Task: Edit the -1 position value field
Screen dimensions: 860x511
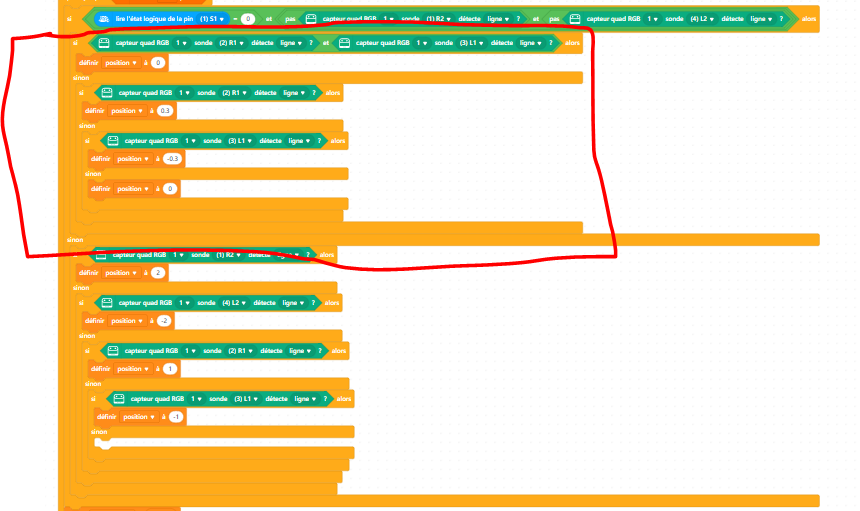Action: [176, 416]
